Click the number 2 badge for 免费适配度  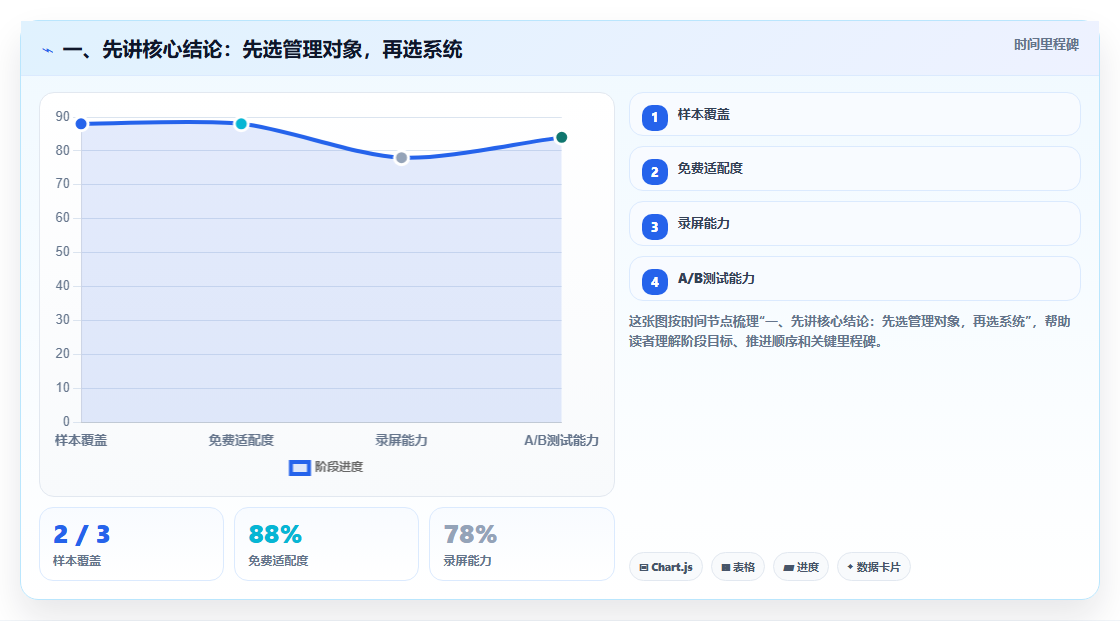(x=654, y=172)
